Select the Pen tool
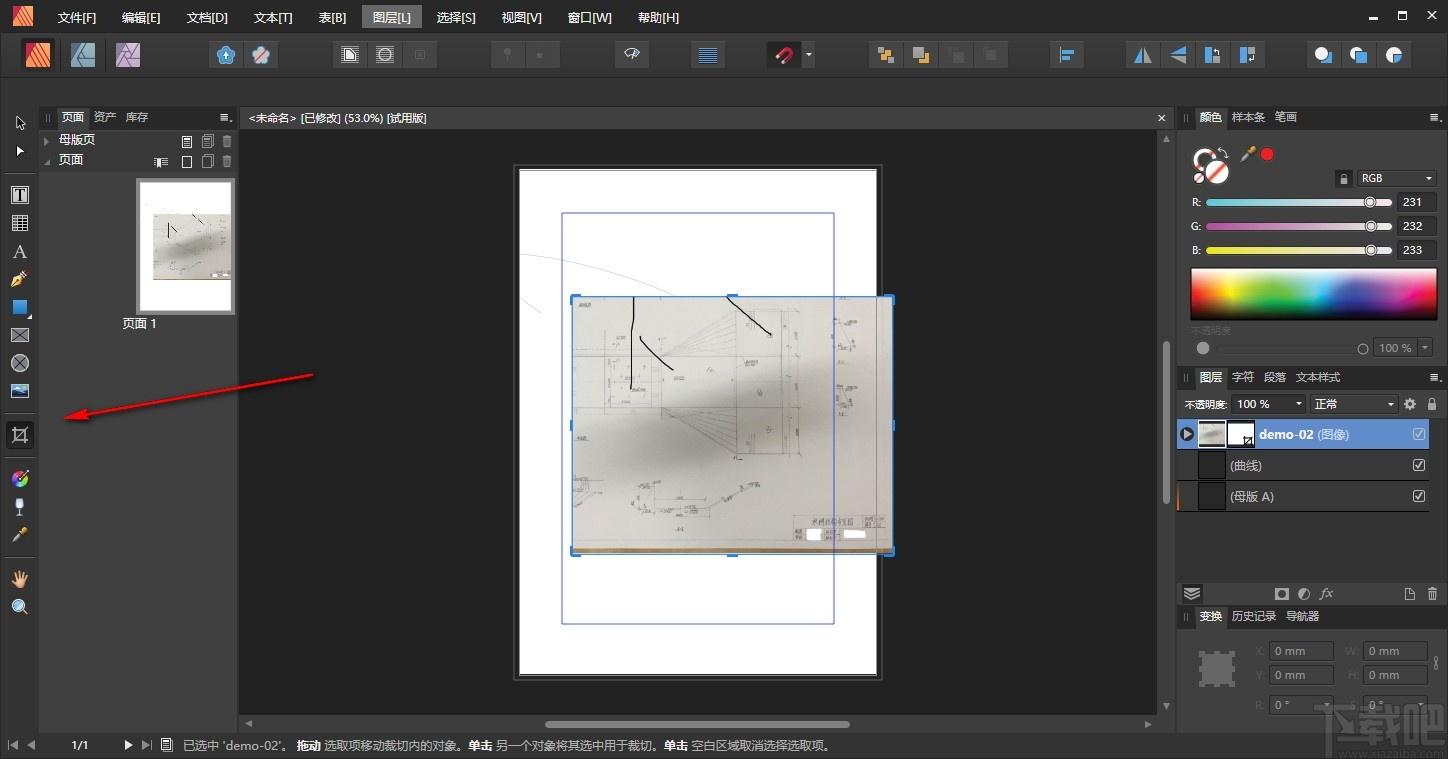Image resolution: width=1448 pixels, height=759 pixels. click(20, 279)
